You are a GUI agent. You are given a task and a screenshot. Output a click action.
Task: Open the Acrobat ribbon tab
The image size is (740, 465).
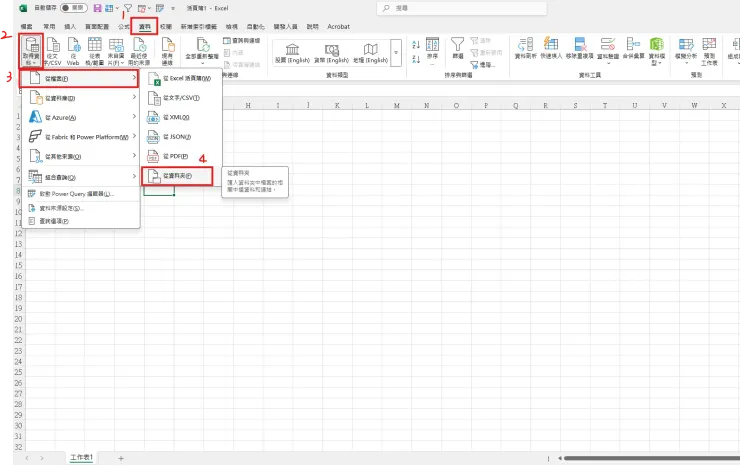pyautogui.click(x=338, y=27)
